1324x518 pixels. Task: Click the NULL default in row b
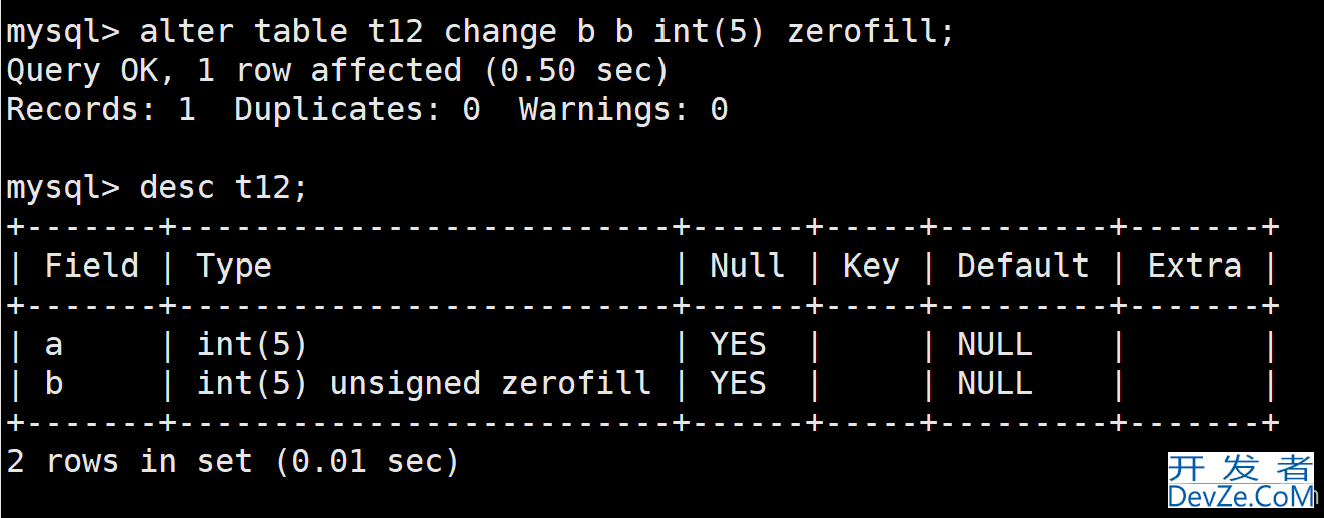click(994, 384)
